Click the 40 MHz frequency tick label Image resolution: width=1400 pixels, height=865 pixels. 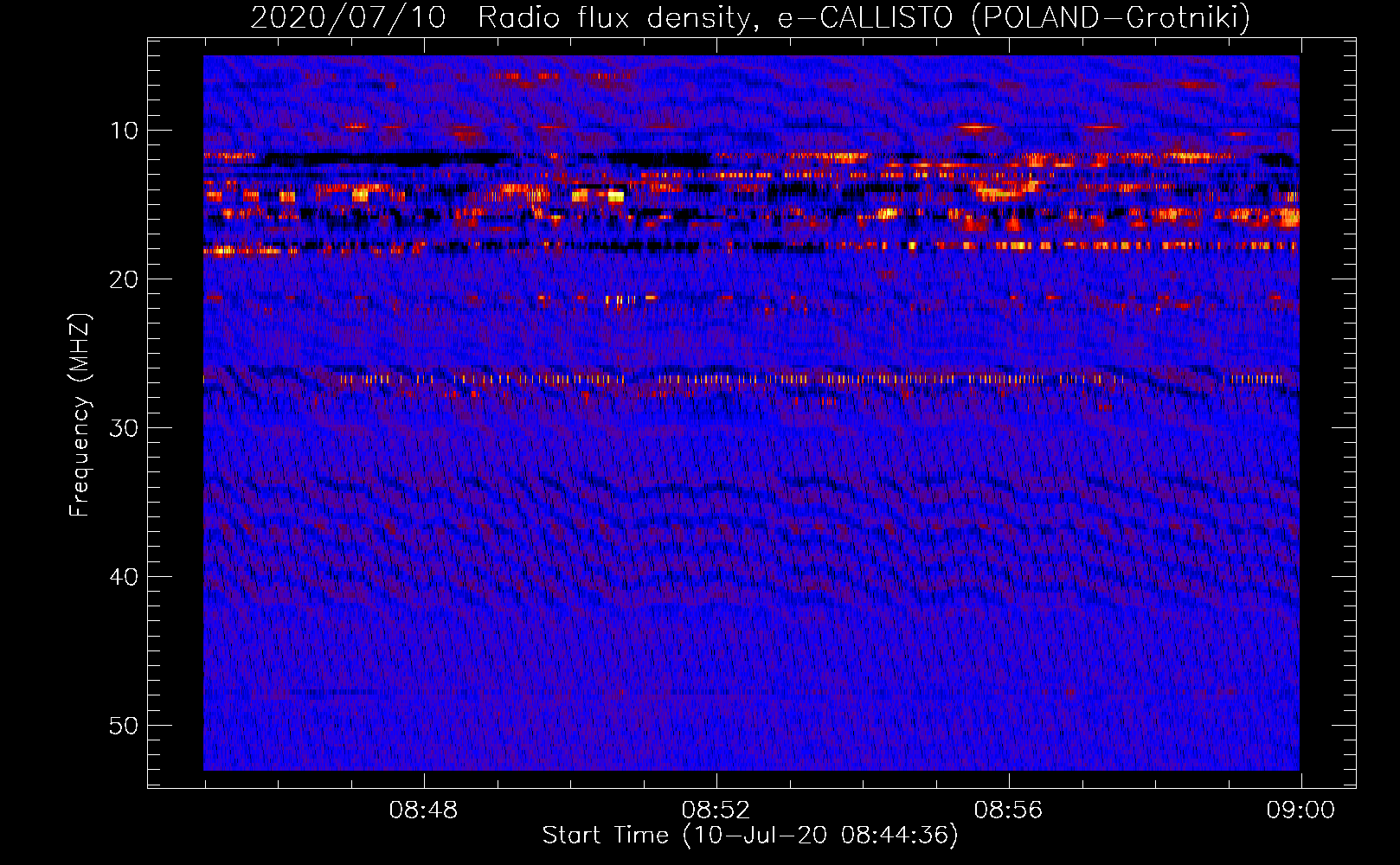pyautogui.click(x=124, y=577)
